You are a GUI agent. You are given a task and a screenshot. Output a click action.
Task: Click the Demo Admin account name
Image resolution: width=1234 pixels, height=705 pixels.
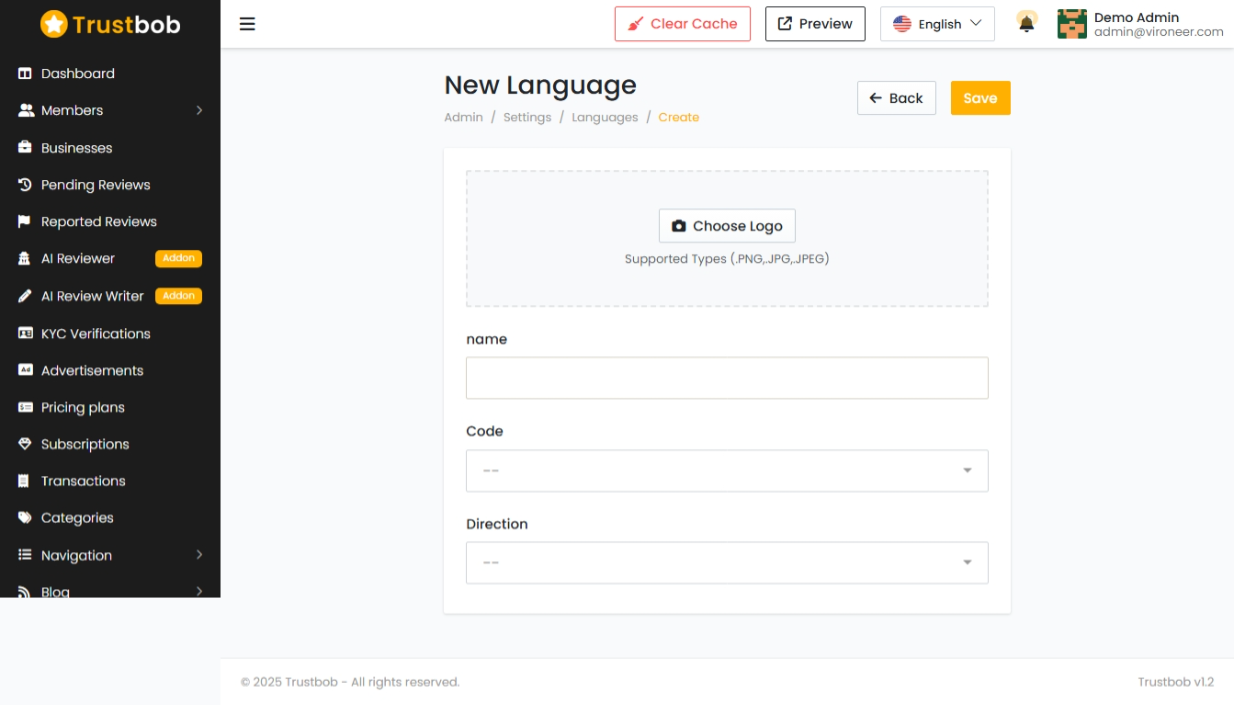1136,17
